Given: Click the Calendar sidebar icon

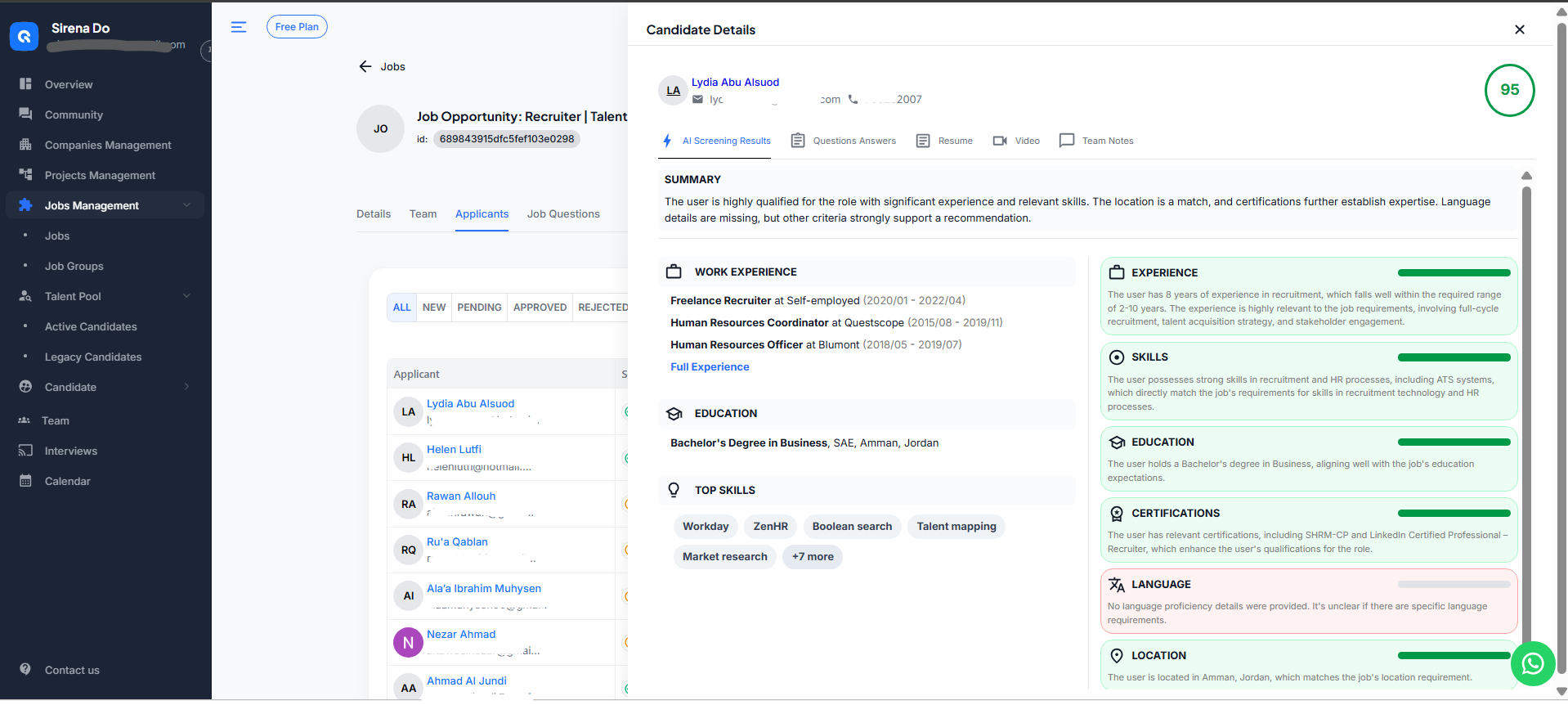Looking at the screenshot, I should (25, 480).
